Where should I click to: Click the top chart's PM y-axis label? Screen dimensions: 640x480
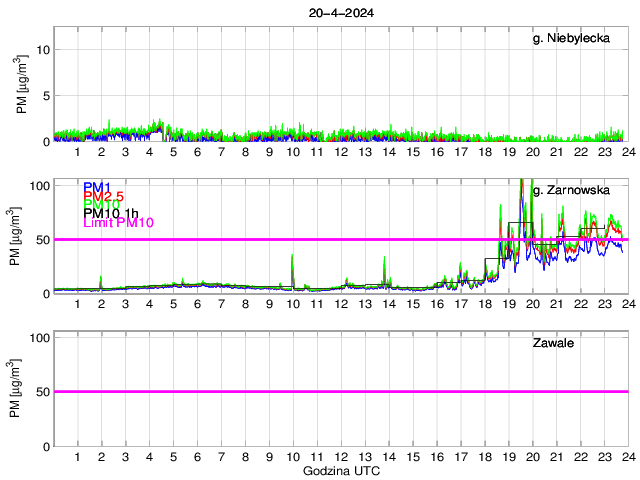coord(23,84)
